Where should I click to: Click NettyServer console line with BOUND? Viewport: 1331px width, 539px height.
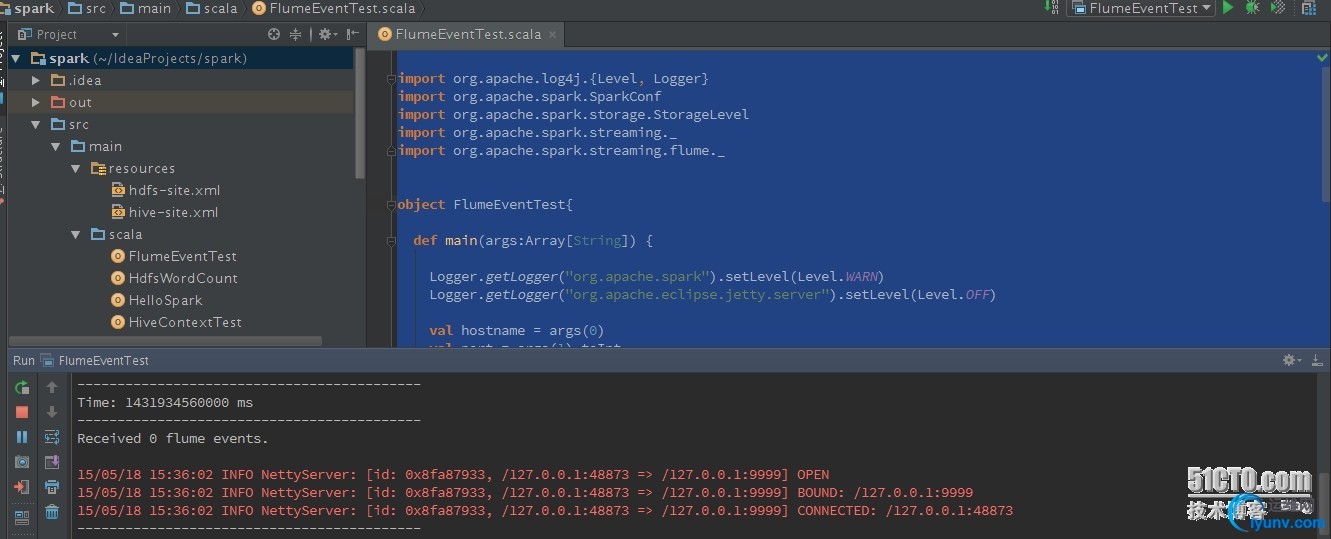(525, 492)
